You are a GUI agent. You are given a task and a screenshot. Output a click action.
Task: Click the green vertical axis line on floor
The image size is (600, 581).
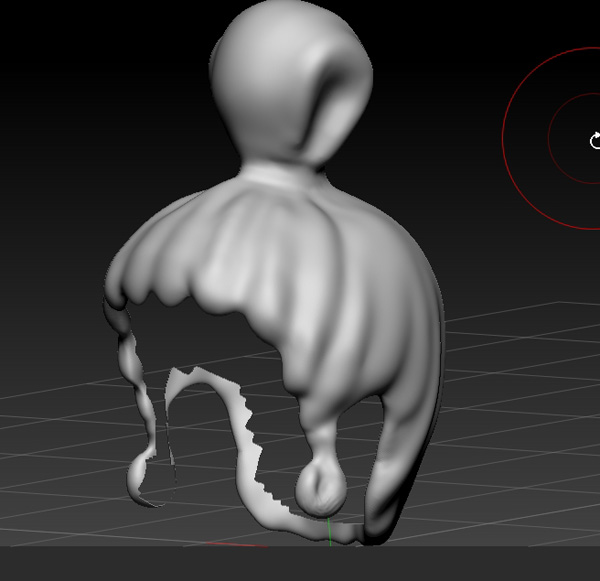click(329, 532)
